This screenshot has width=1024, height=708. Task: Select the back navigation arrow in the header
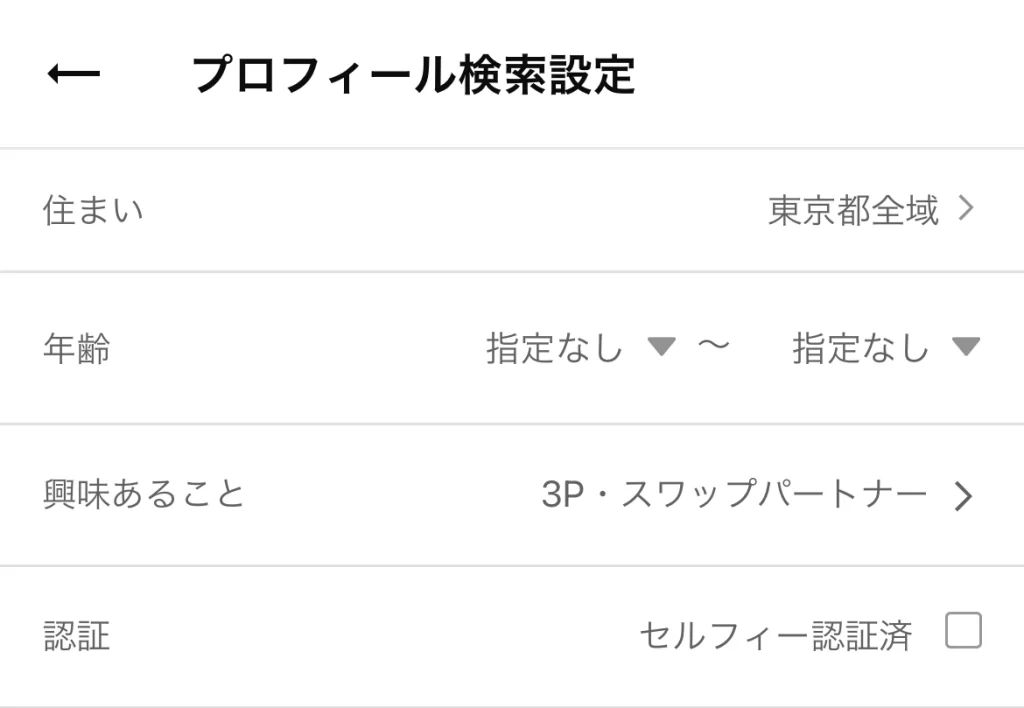click(x=72, y=72)
